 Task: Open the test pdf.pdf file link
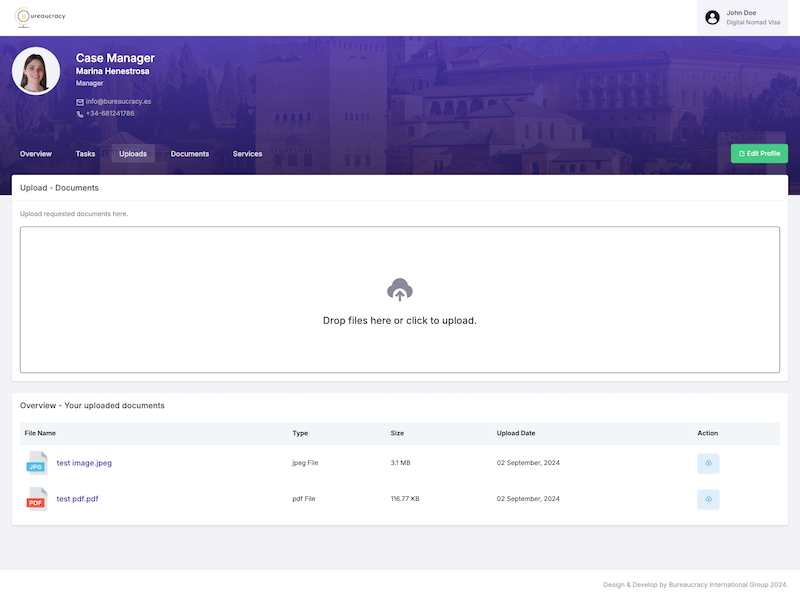pos(78,499)
